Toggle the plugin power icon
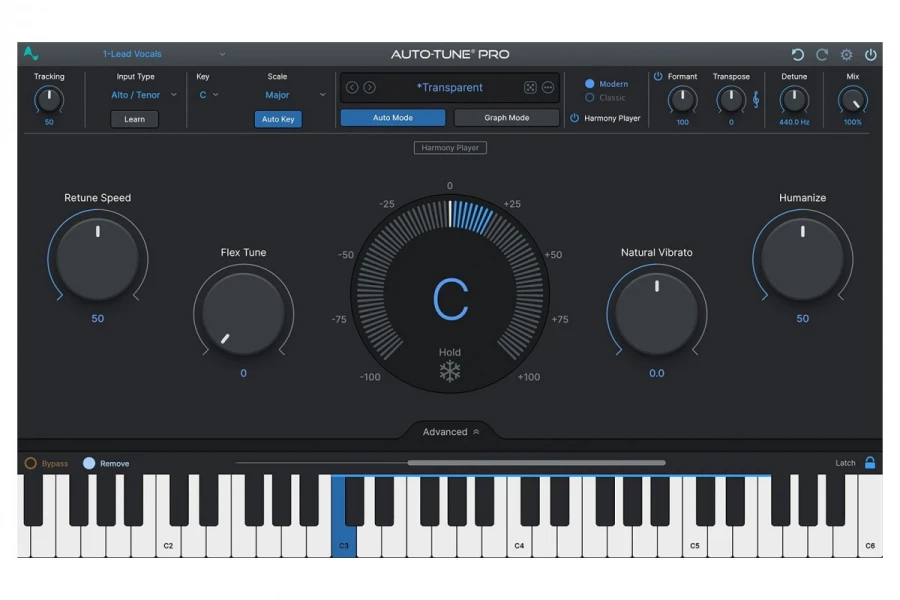The image size is (900, 600). coord(871,55)
